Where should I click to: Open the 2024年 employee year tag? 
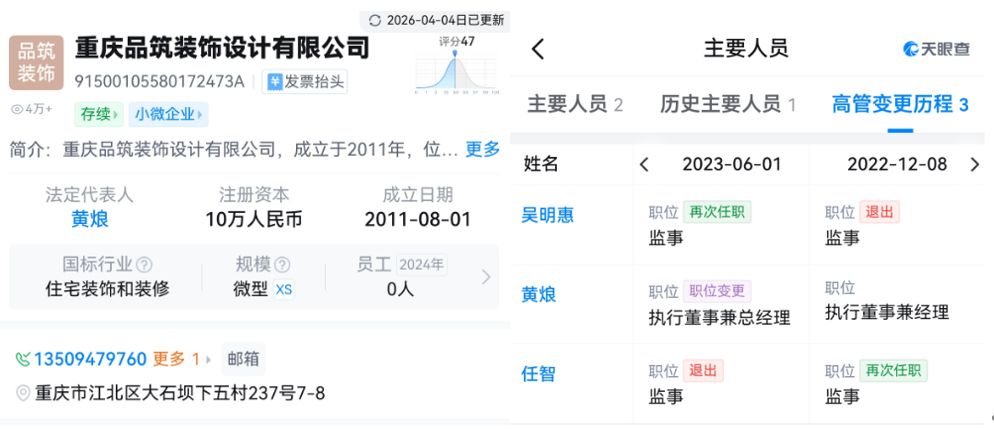422,264
